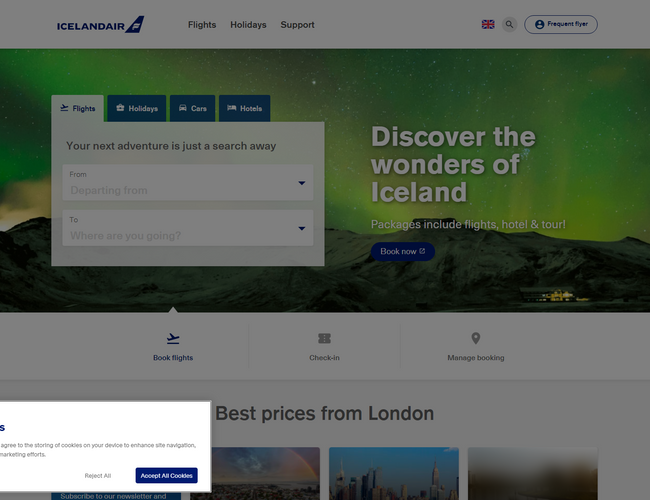Click the Book flights plane icon
The height and width of the screenshot is (500, 650).
[x=173, y=339]
